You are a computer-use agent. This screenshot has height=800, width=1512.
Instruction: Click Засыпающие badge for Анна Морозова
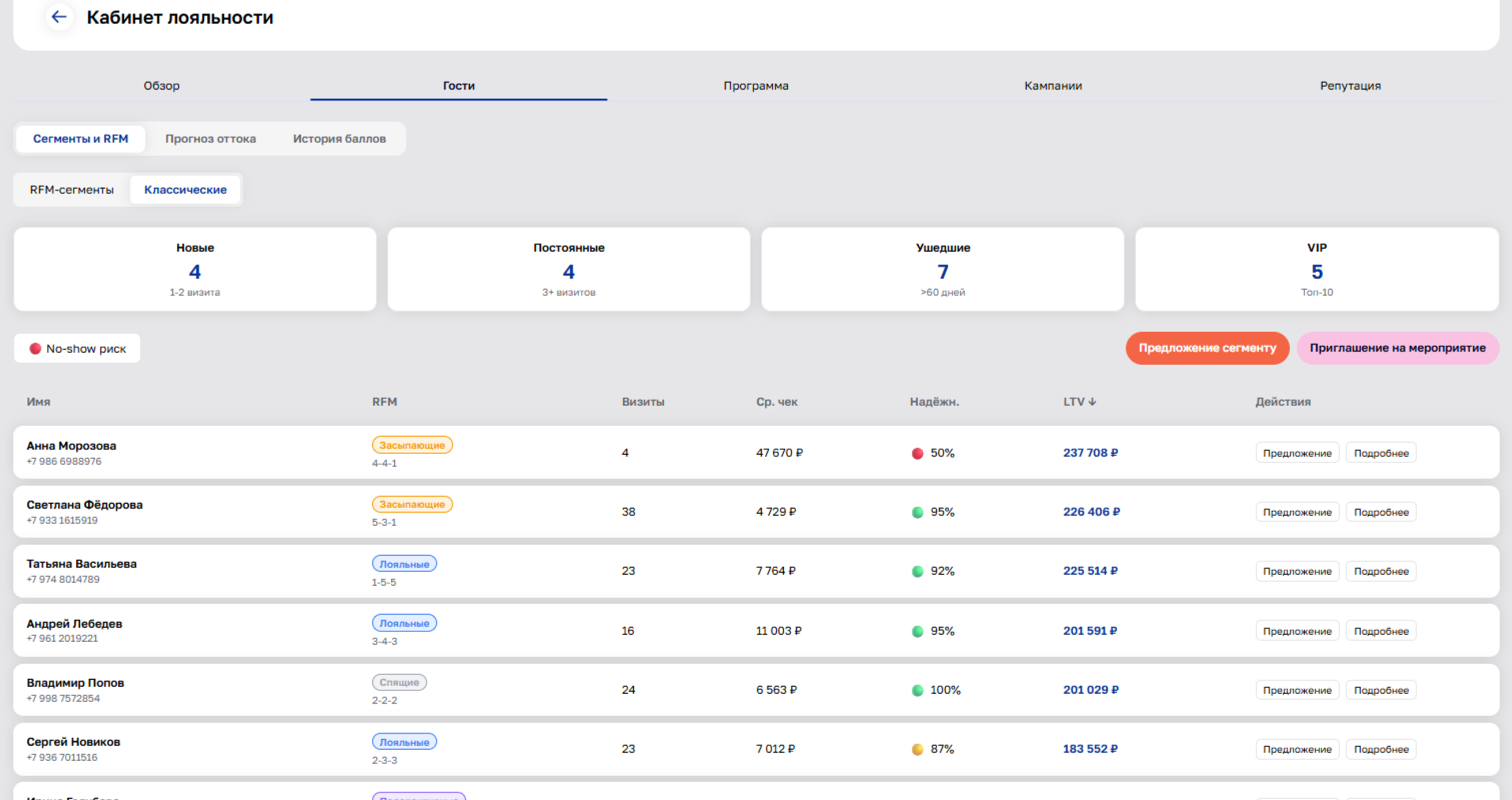pyautogui.click(x=412, y=445)
